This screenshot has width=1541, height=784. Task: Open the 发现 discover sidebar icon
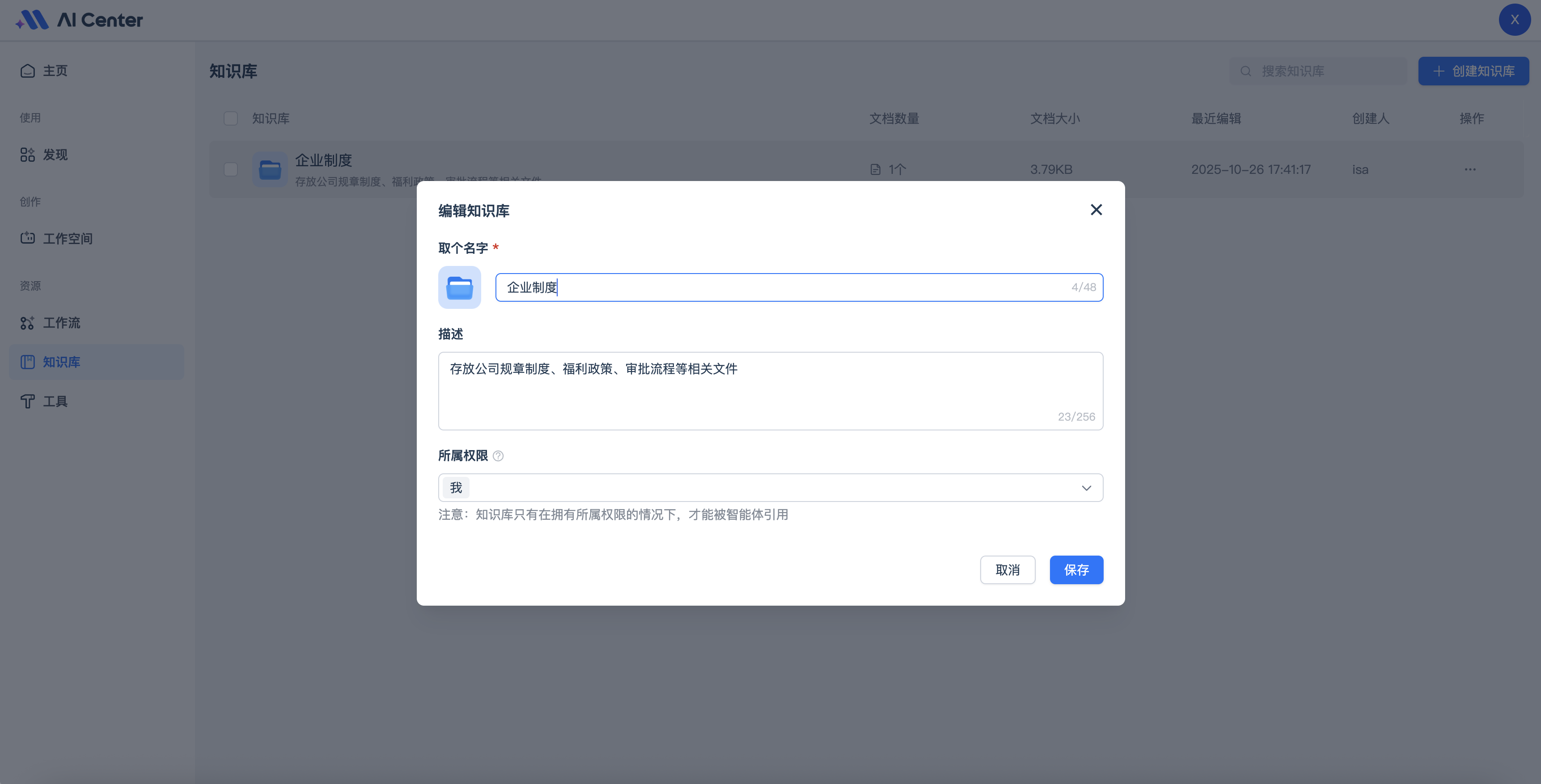pyautogui.click(x=28, y=155)
